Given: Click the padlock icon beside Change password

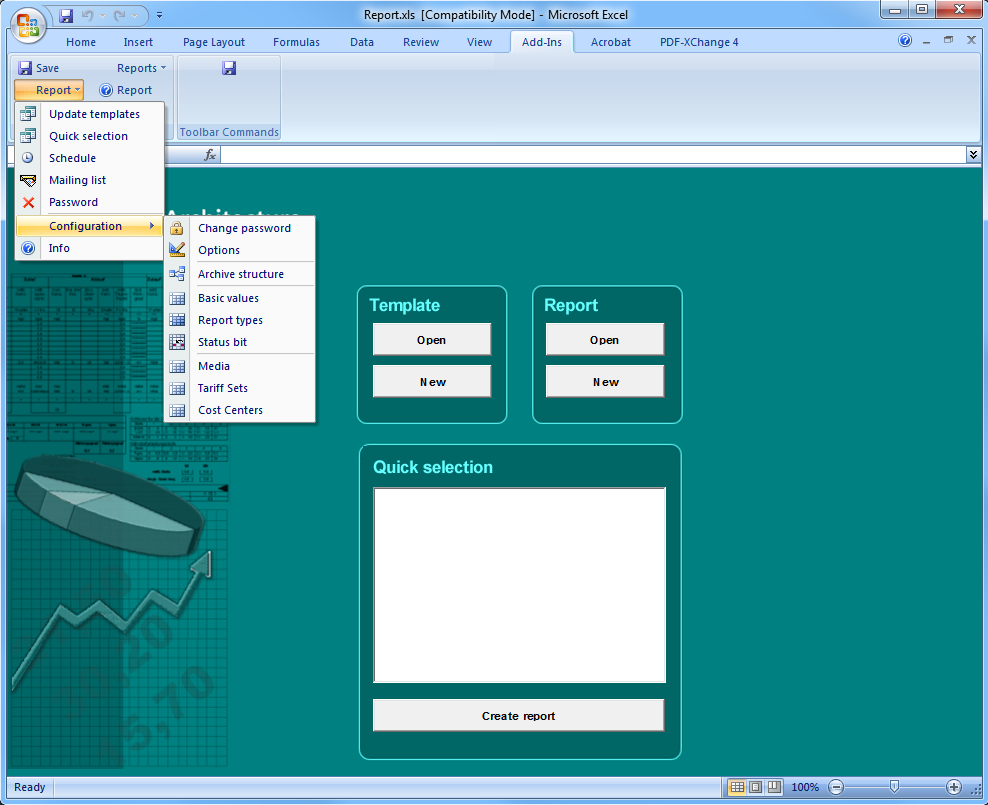Looking at the screenshot, I should tap(177, 228).
